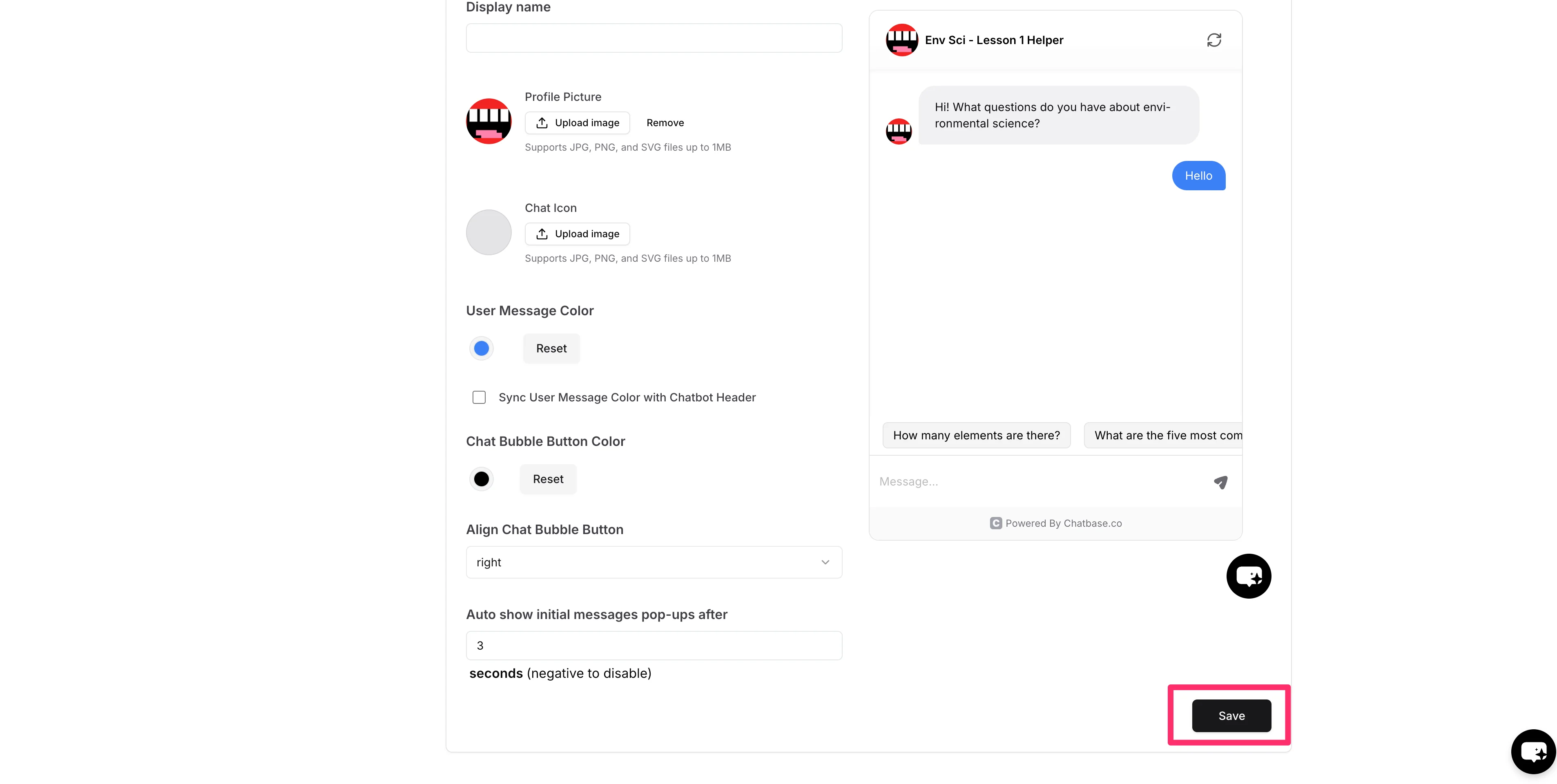Upload image for Chat Icon
This screenshot has width=1557, height=784.
click(577, 234)
